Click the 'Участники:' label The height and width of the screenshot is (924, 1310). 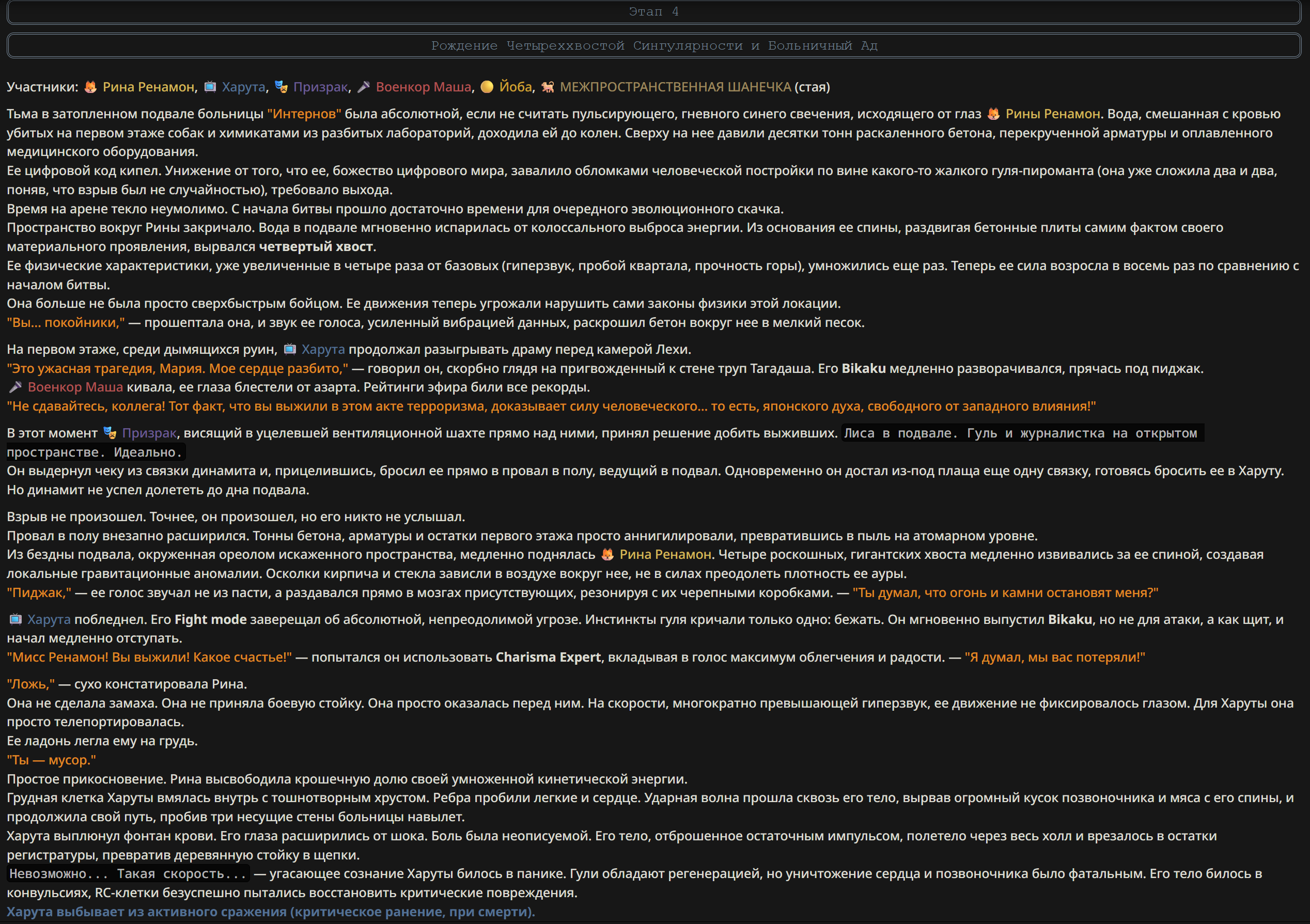point(42,87)
